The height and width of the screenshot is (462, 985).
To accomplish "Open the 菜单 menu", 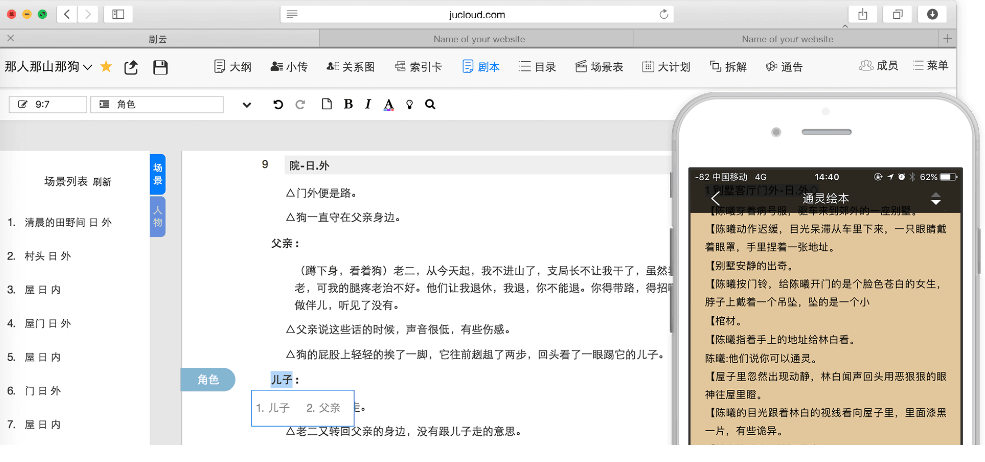I will coord(930,65).
